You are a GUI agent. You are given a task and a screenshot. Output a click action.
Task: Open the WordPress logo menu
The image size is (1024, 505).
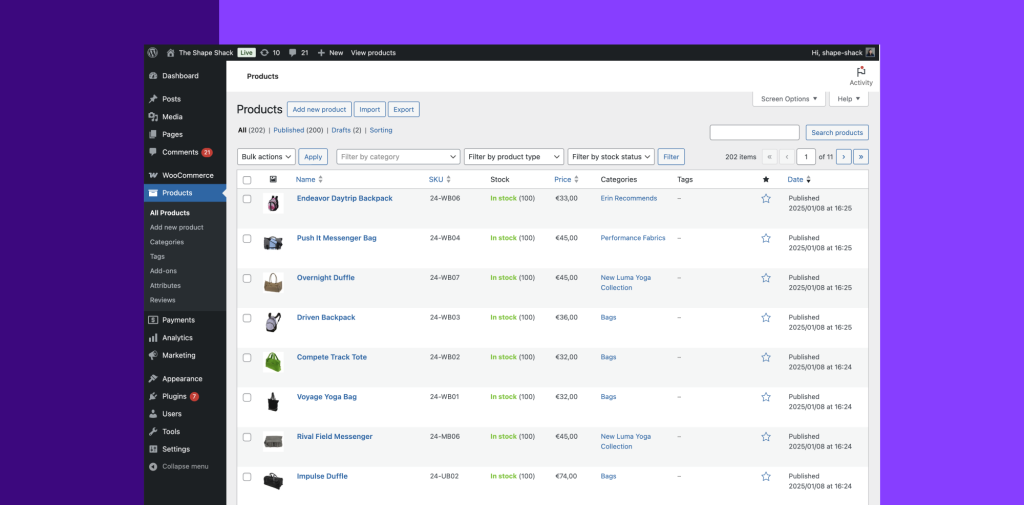[153, 53]
